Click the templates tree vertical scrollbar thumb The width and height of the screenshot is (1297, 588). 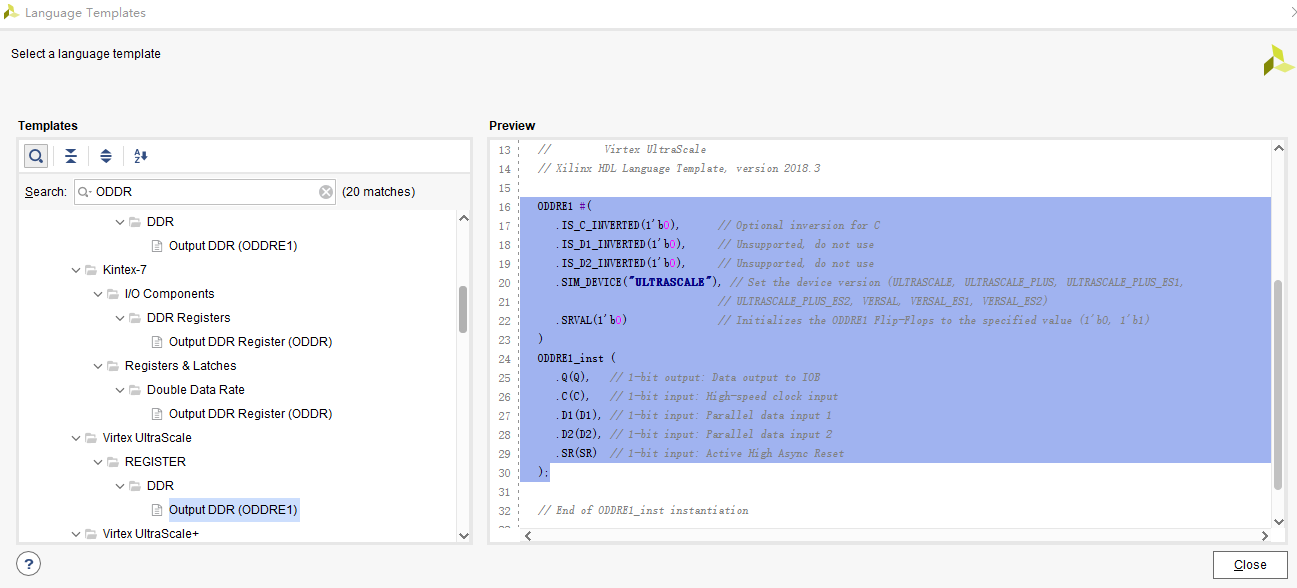[x=463, y=309]
